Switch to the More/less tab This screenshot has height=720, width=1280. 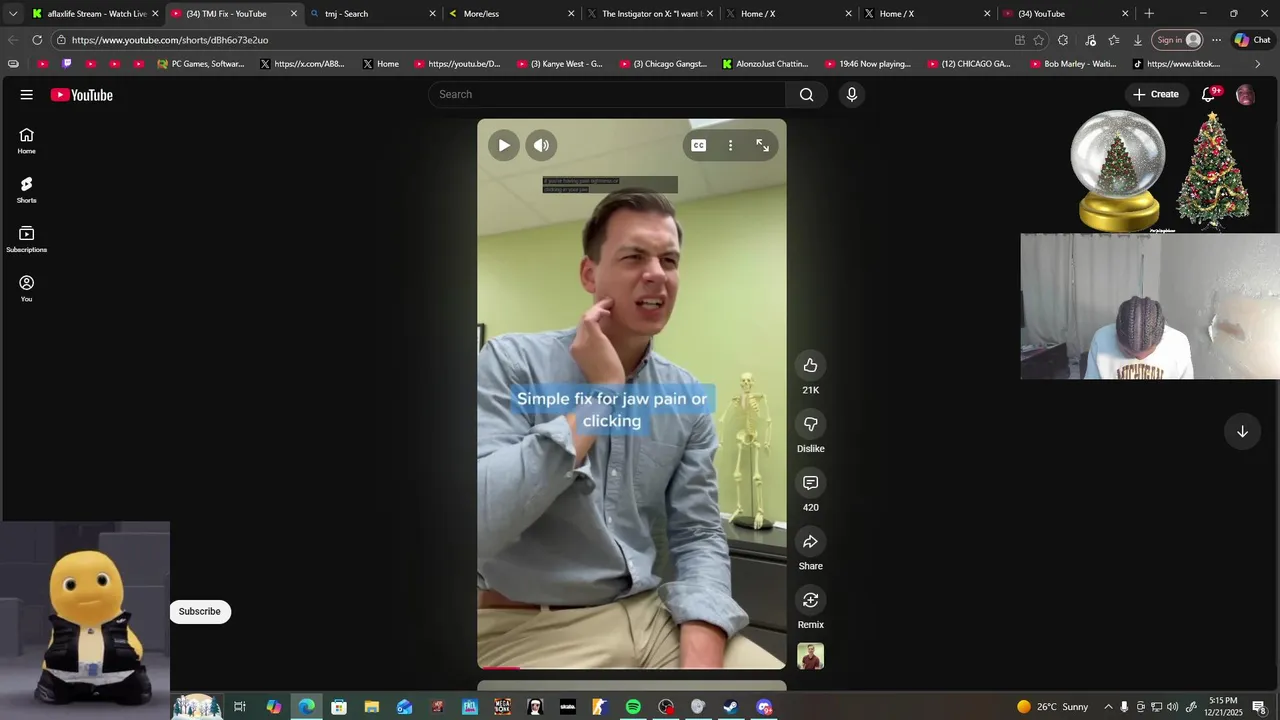coord(510,14)
